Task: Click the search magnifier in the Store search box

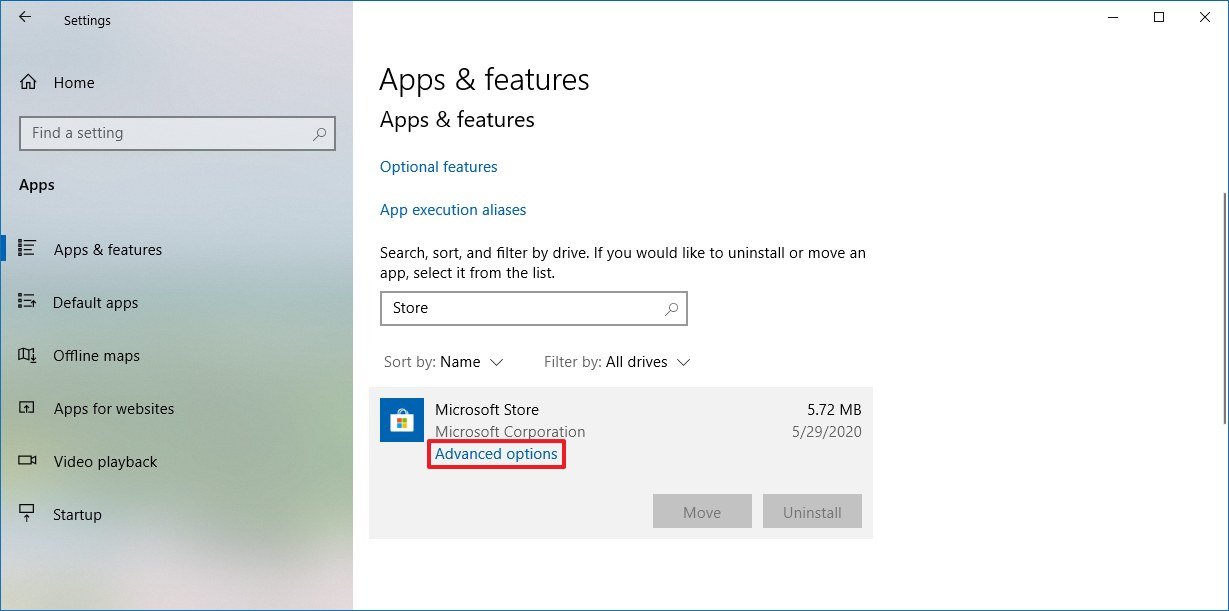Action: coord(669,308)
